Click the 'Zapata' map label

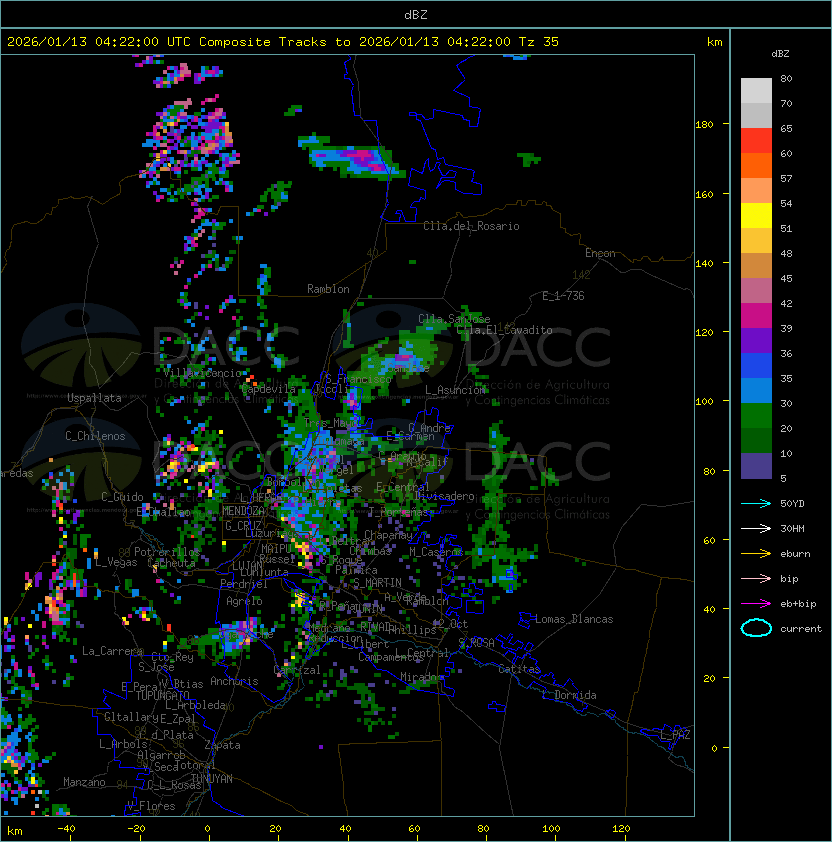[222, 745]
